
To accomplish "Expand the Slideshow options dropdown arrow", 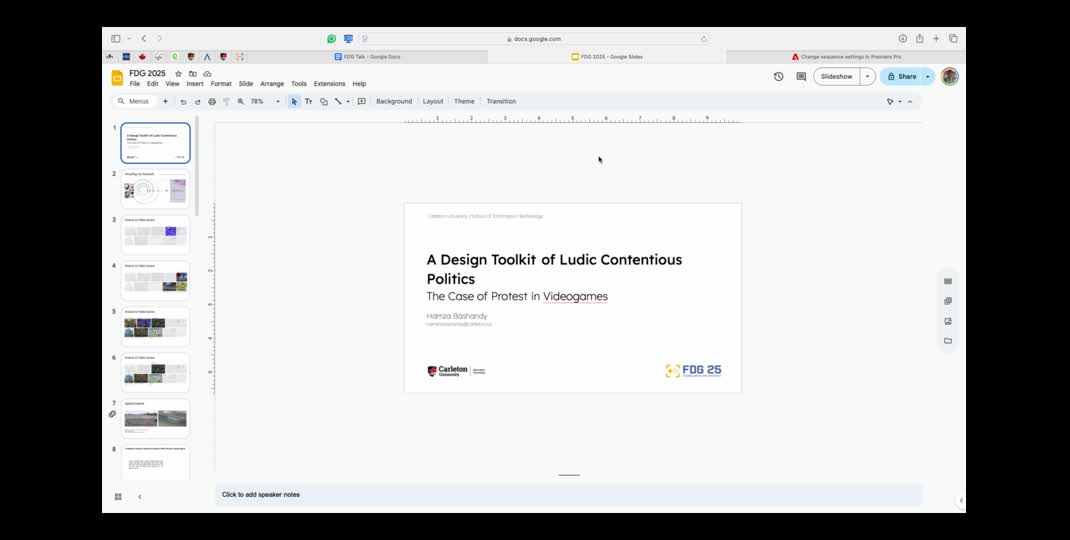I will pyautogui.click(x=867, y=76).
